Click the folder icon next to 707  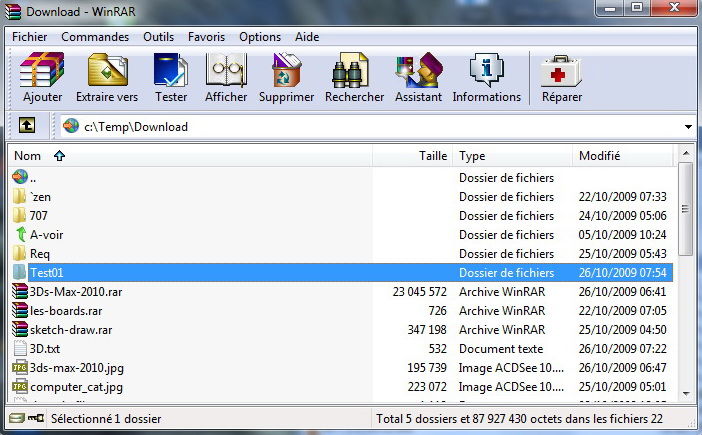click(19, 215)
